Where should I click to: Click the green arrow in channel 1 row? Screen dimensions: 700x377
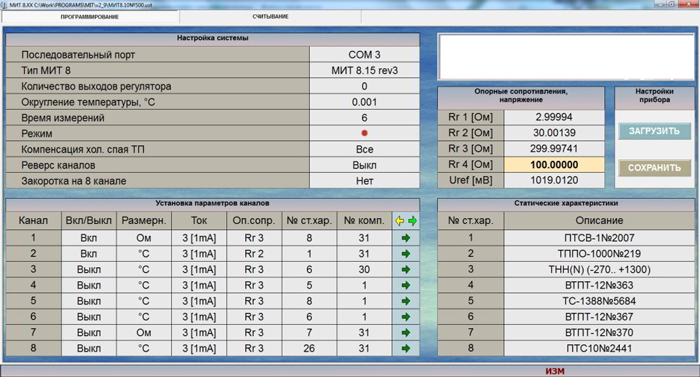click(x=406, y=238)
